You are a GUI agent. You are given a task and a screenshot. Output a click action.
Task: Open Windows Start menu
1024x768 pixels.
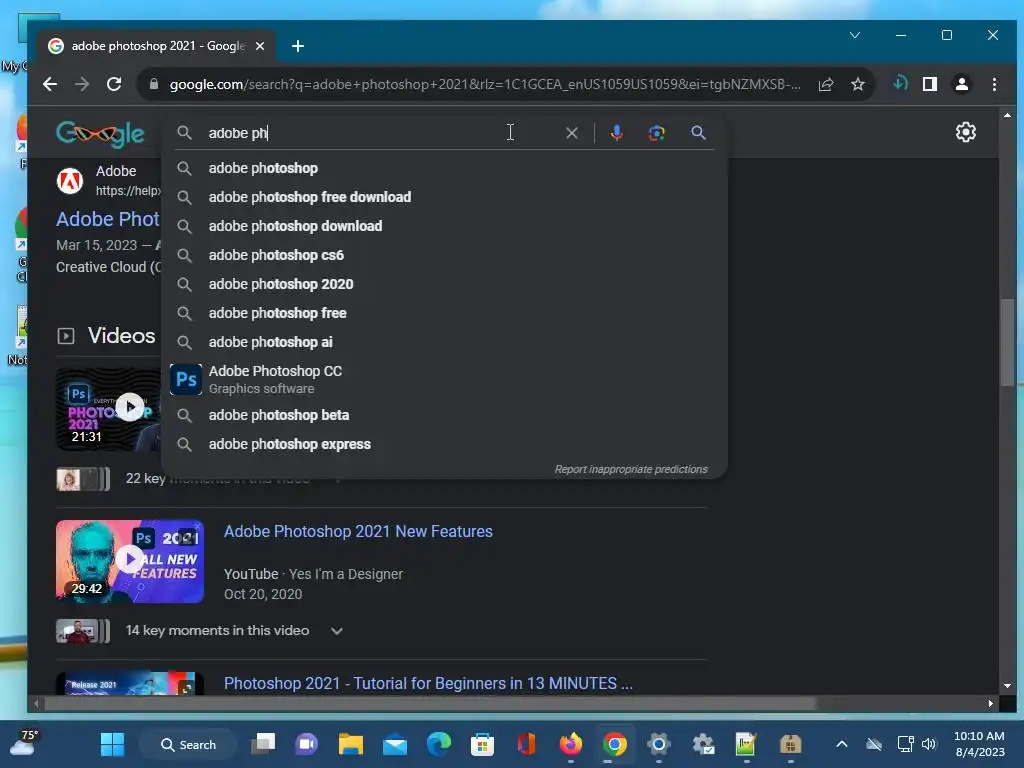(112, 744)
